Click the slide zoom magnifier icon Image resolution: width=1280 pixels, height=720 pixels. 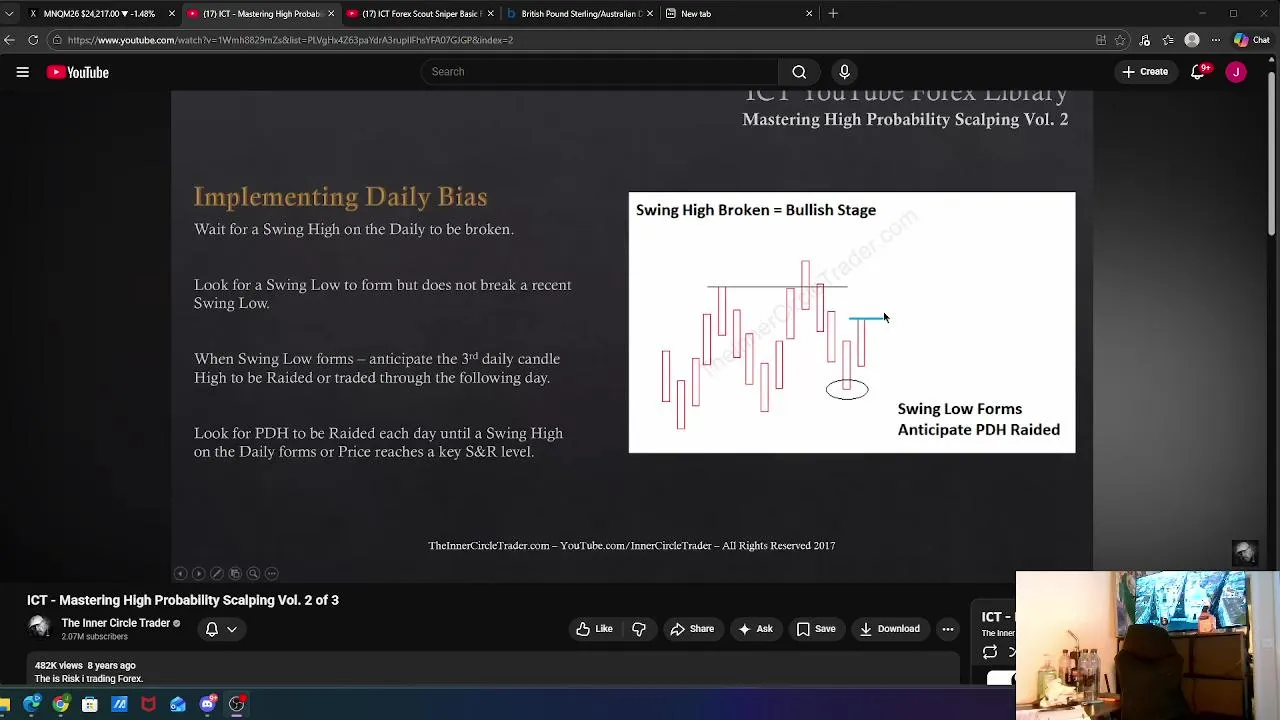253,573
